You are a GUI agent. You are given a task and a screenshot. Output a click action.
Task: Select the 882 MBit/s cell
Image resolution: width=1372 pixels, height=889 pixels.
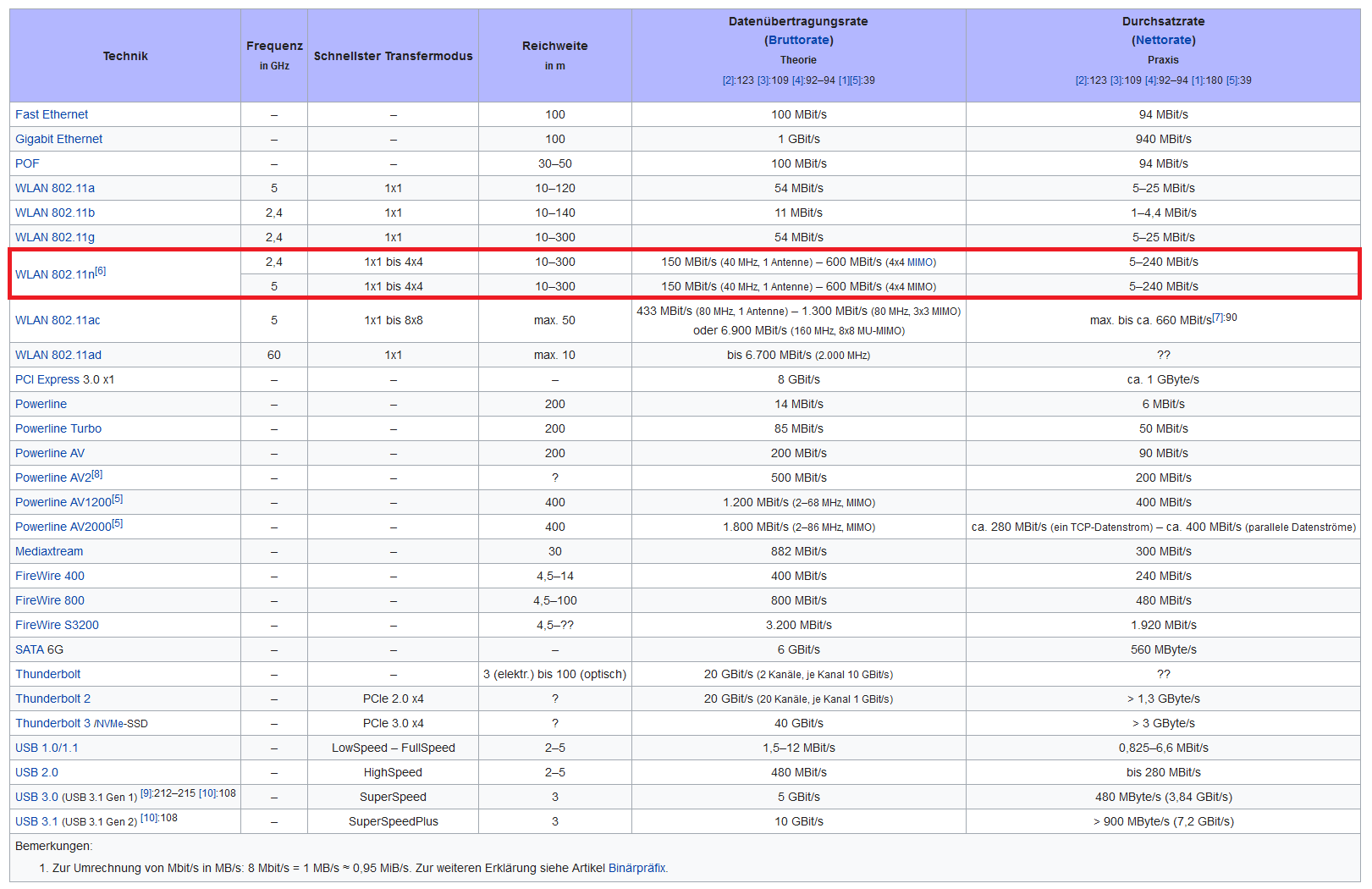799,551
